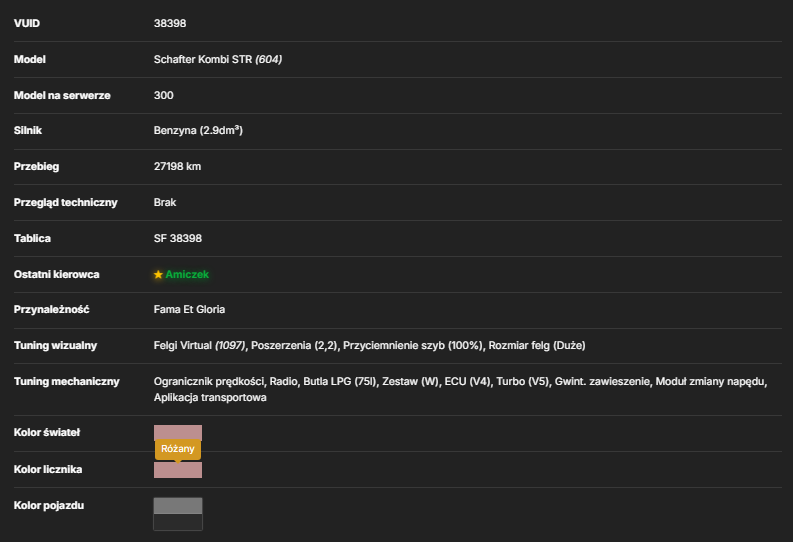Click the Kolor licznika label
The image size is (793, 542).
[48, 469]
